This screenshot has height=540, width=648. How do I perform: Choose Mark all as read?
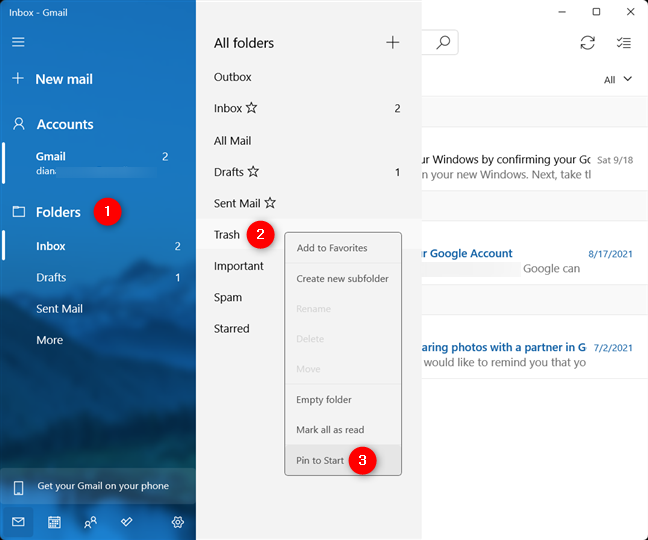343,430
